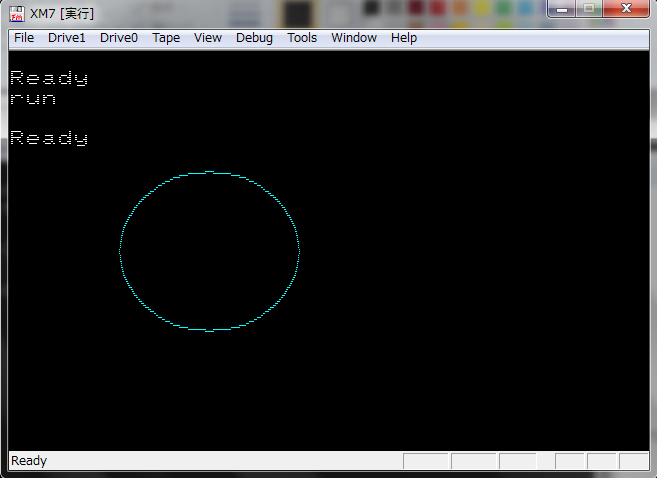Close the XM7 emulator window

(628, 10)
